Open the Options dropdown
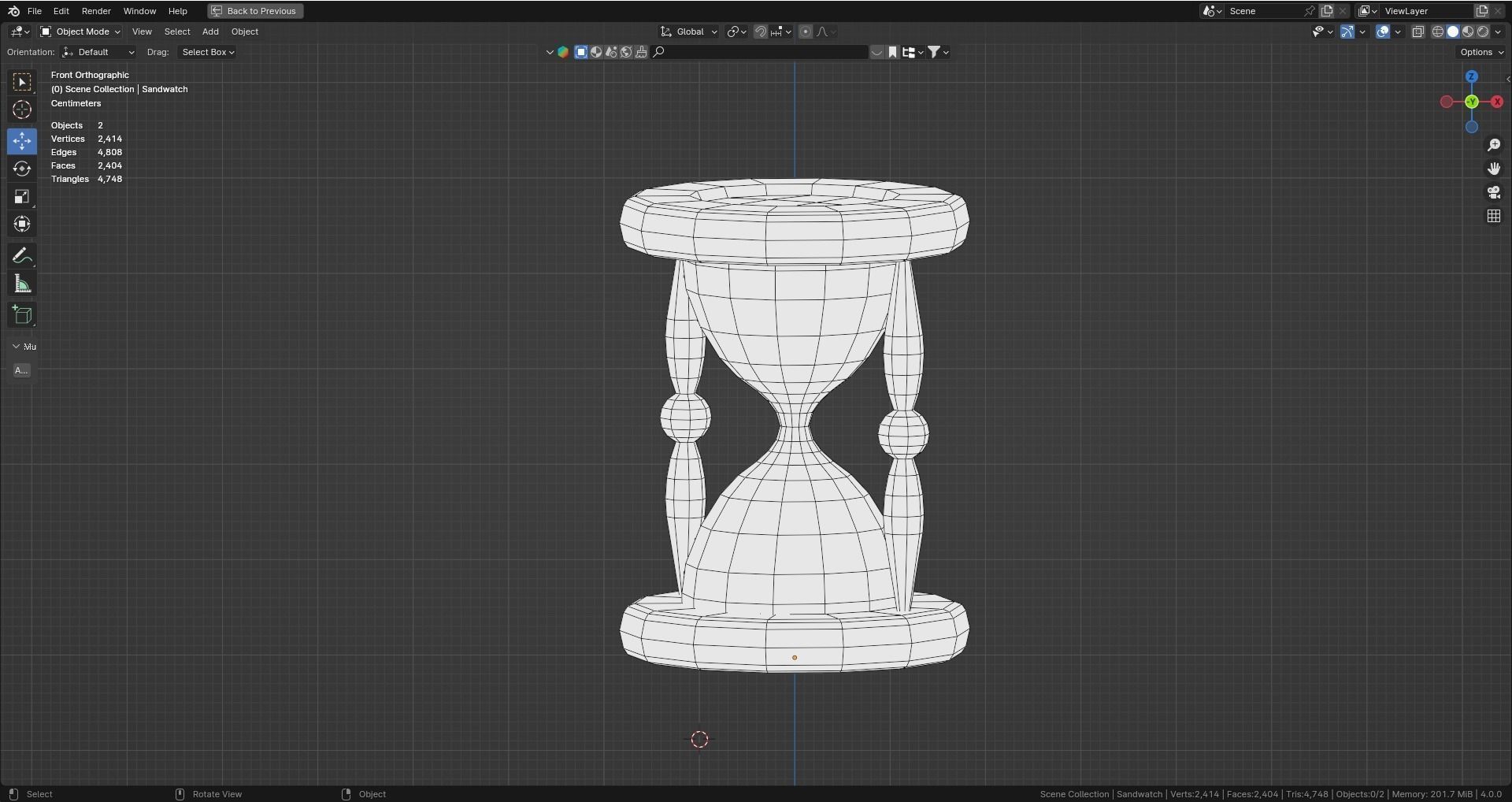1512x802 pixels. pos(1481,52)
